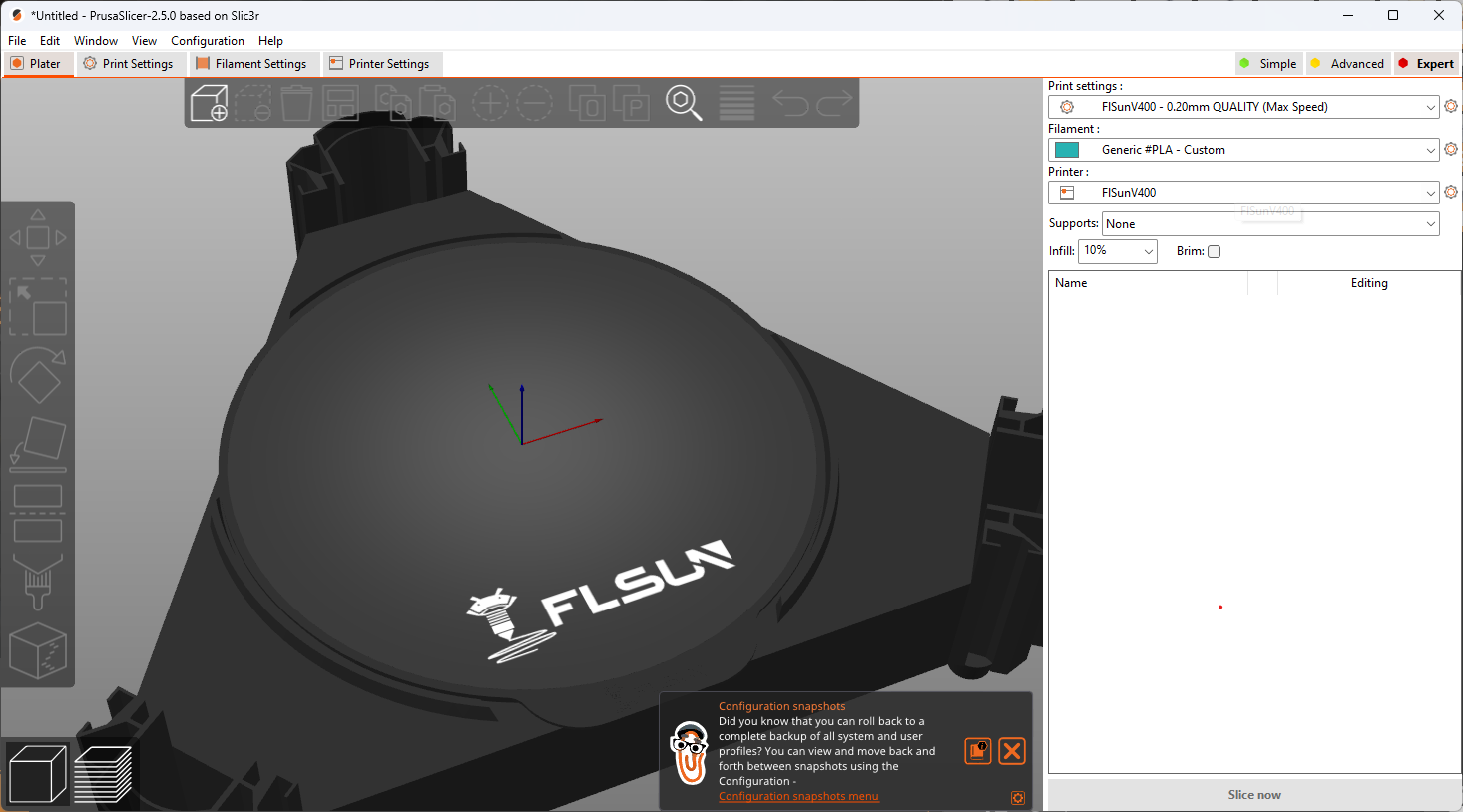1463x812 pixels.
Task: Switch to Advanced mode
Action: (1347, 63)
